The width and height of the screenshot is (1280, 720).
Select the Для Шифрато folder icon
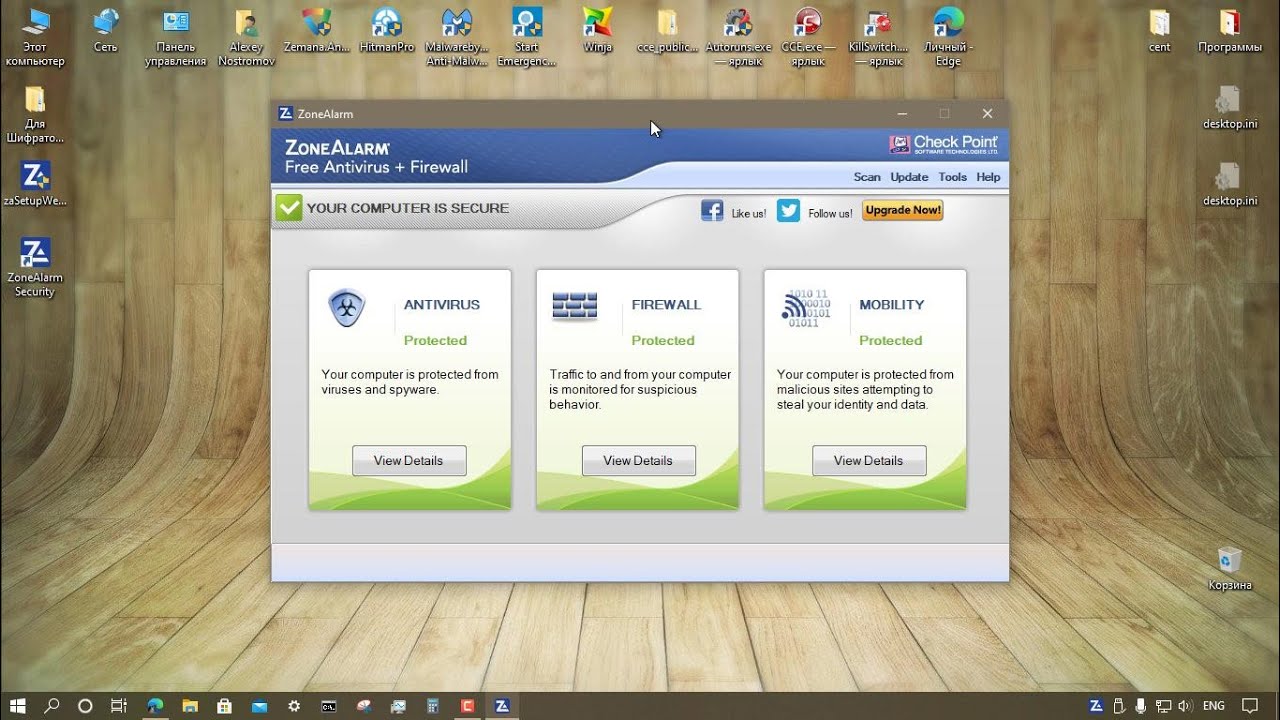click(x=35, y=114)
